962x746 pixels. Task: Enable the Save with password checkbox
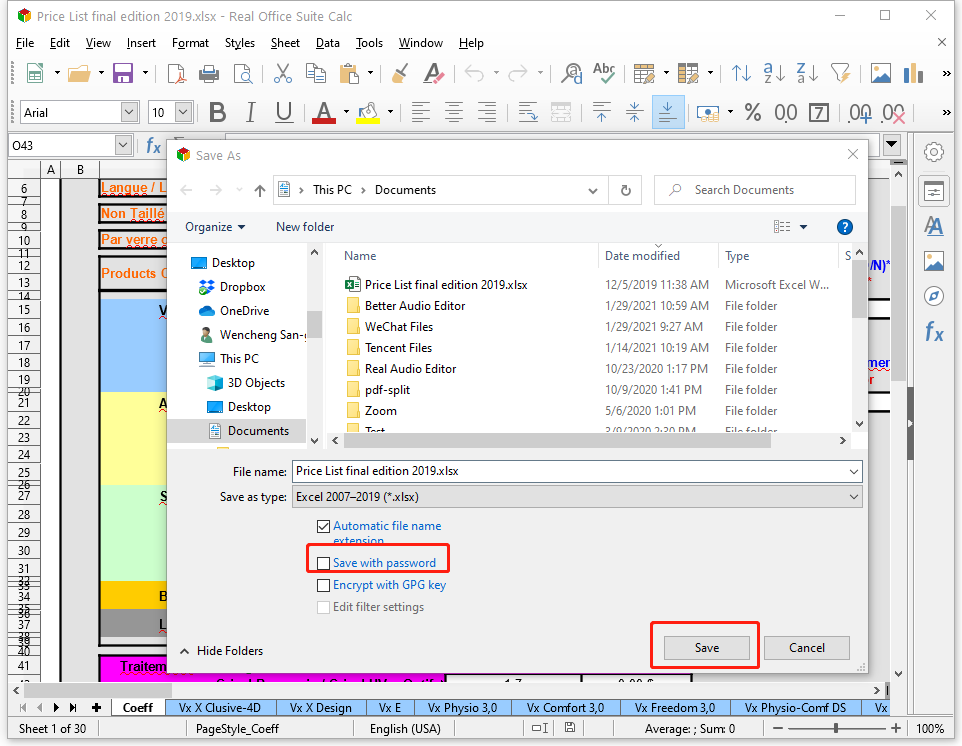pyautogui.click(x=323, y=563)
